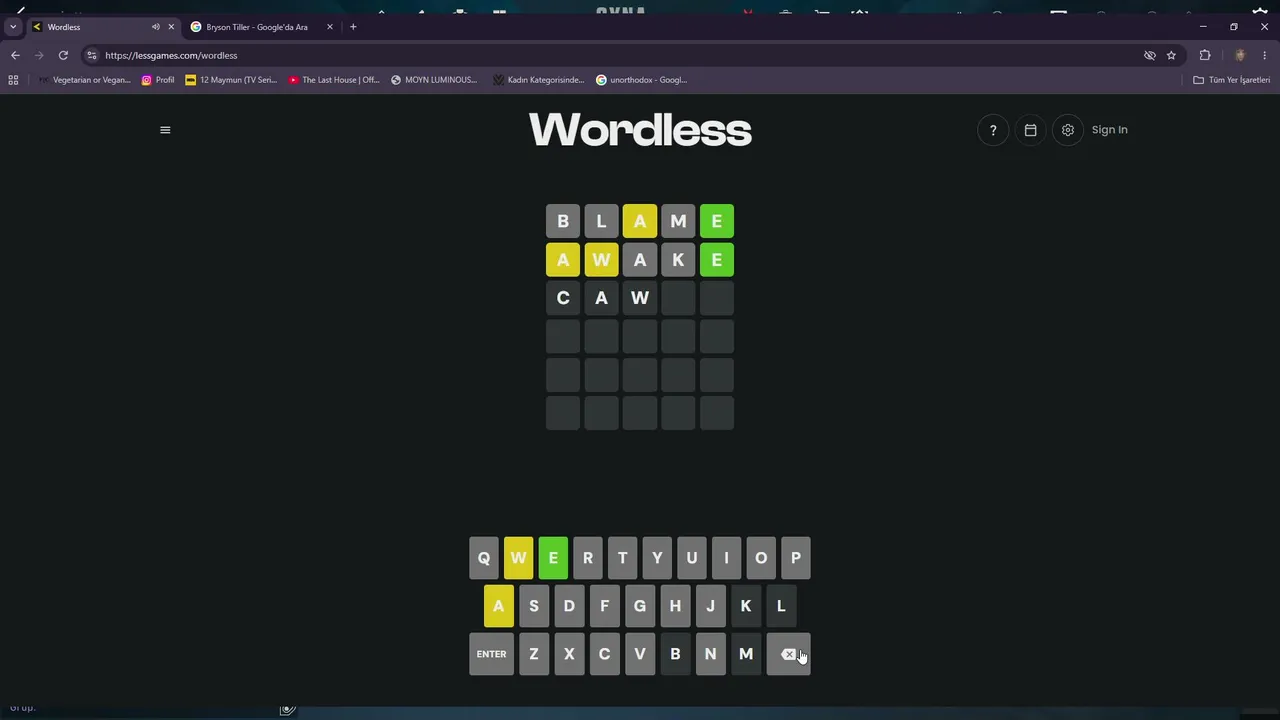Click the green E tile in BLAME row
This screenshot has width=1280, height=720.
coord(717,221)
